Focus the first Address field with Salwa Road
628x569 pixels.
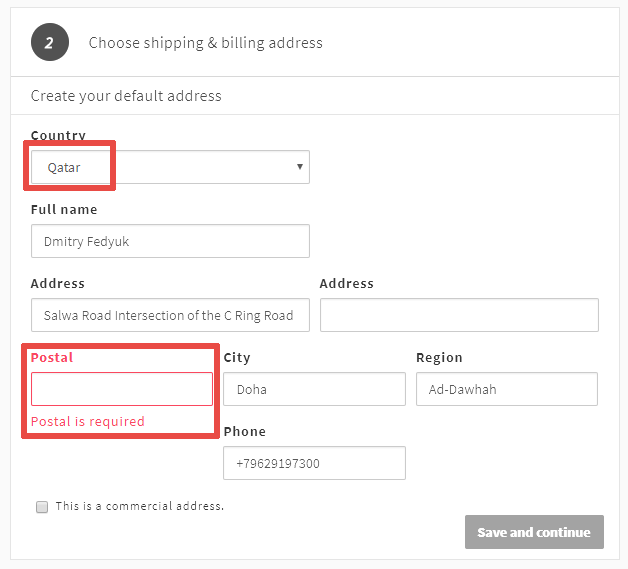click(x=170, y=315)
